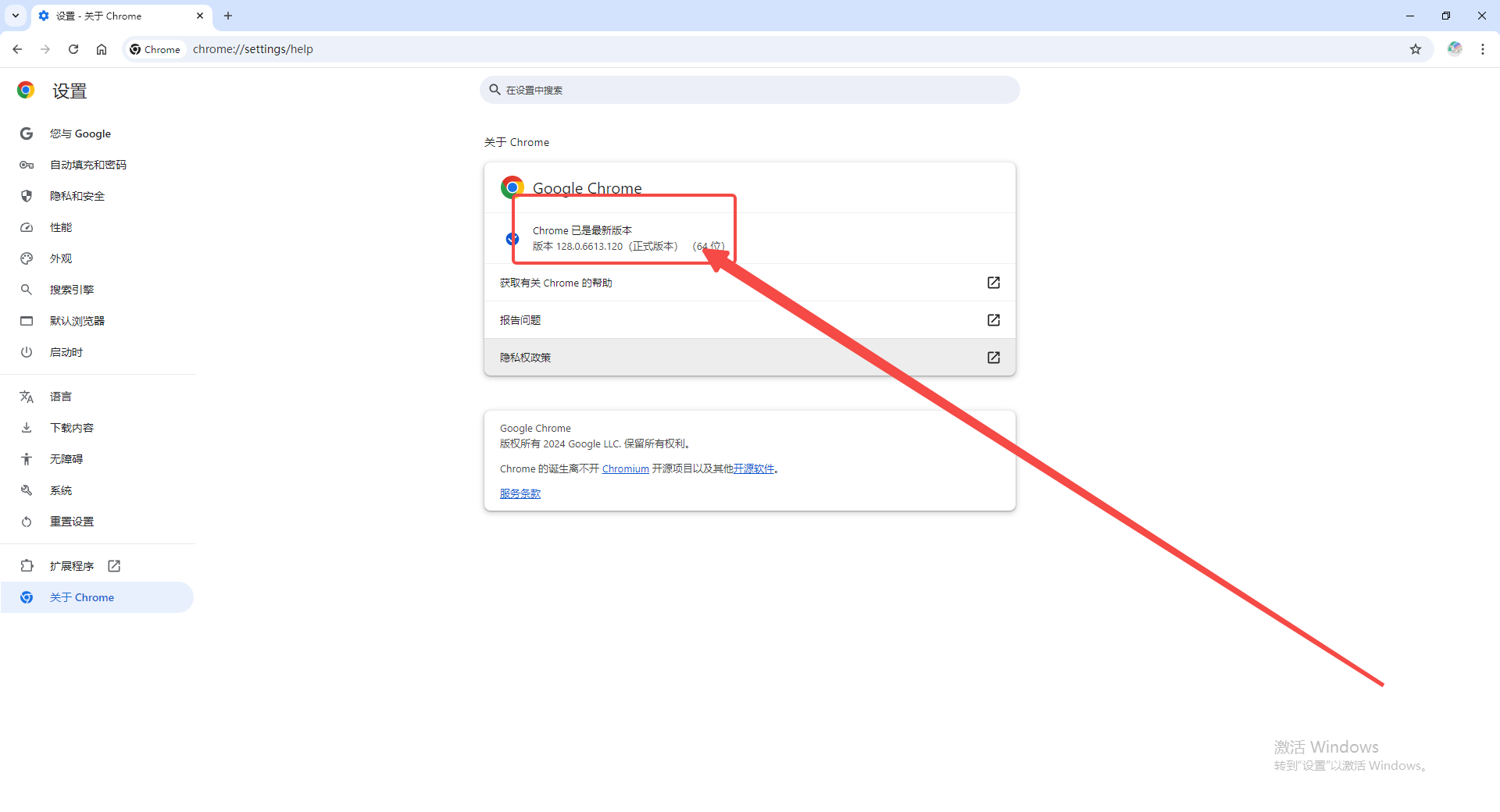This screenshot has width=1500, height=812.
Task: Open the tab search dropdown arrow
Action: point(16,16)
